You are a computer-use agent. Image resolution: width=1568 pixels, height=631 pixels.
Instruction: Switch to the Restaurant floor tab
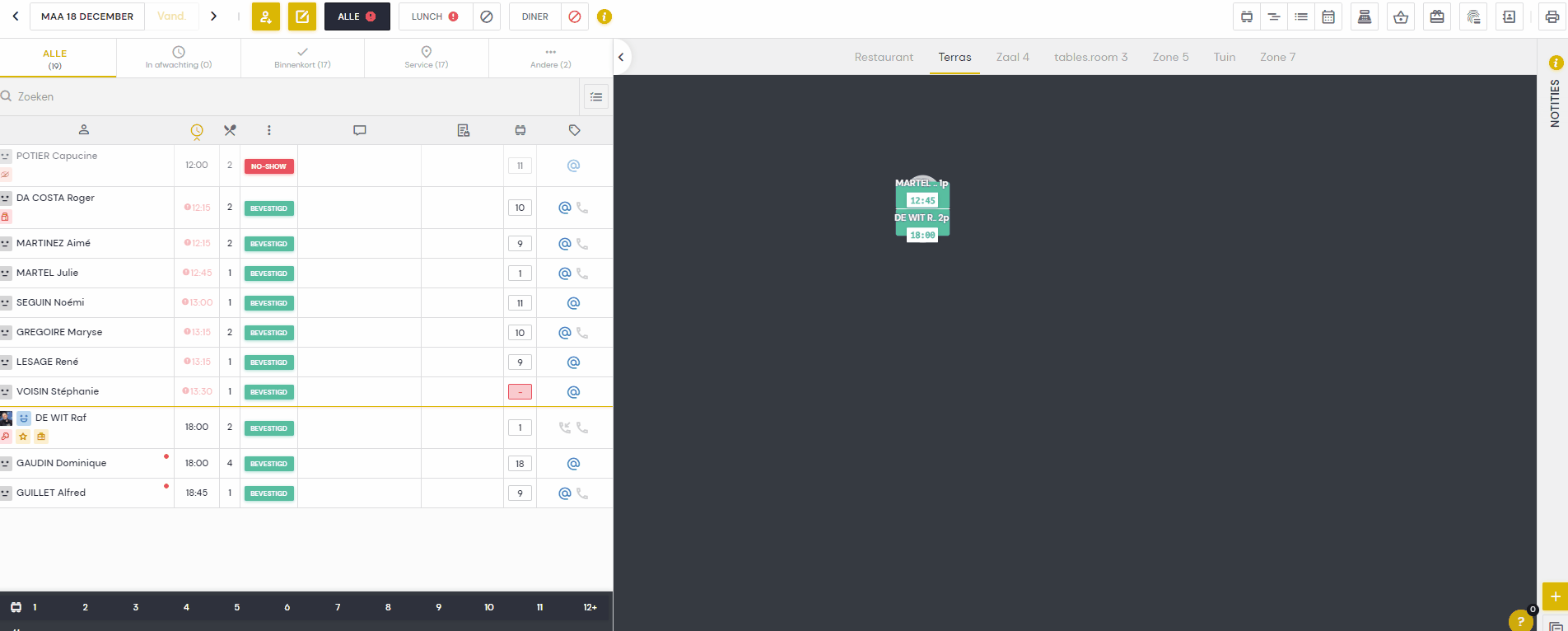tap(884, 57)
